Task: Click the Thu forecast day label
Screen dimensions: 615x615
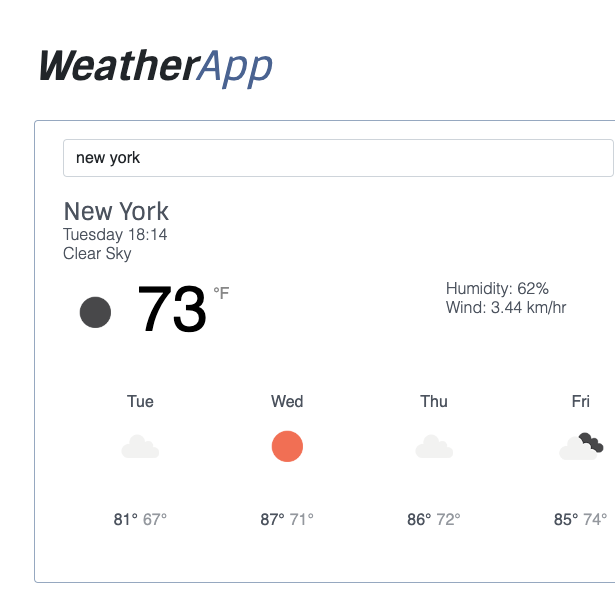Action: (434, 401)
